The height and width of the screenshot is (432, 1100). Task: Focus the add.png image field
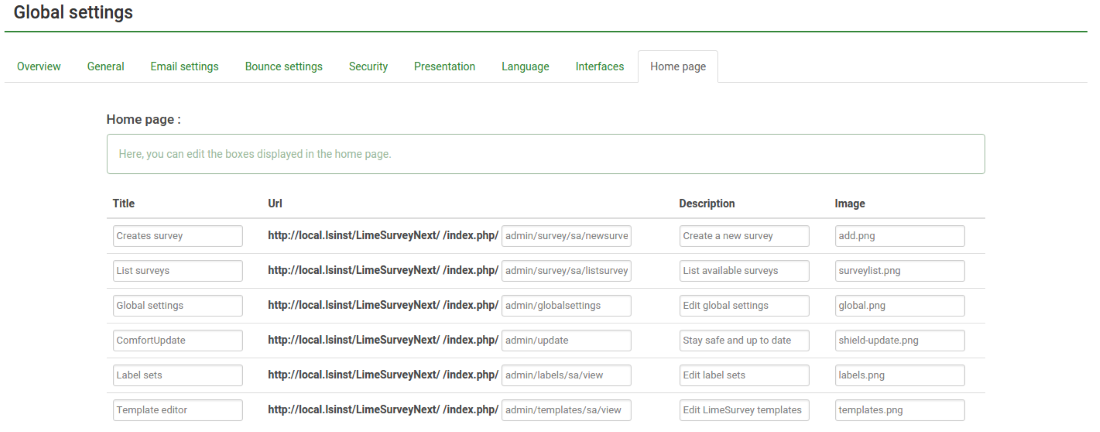point(899,236)
